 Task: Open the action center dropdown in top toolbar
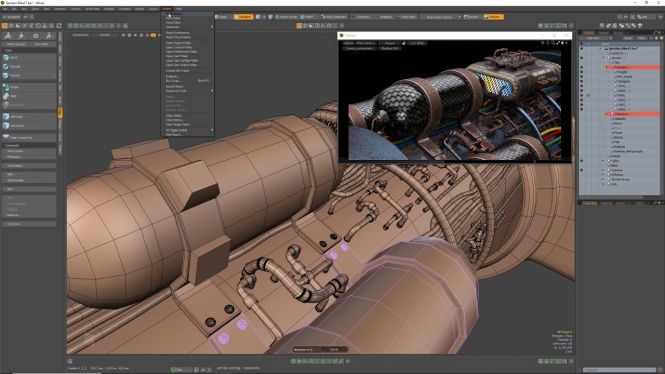pyautogui.click(x=441, y=17)
